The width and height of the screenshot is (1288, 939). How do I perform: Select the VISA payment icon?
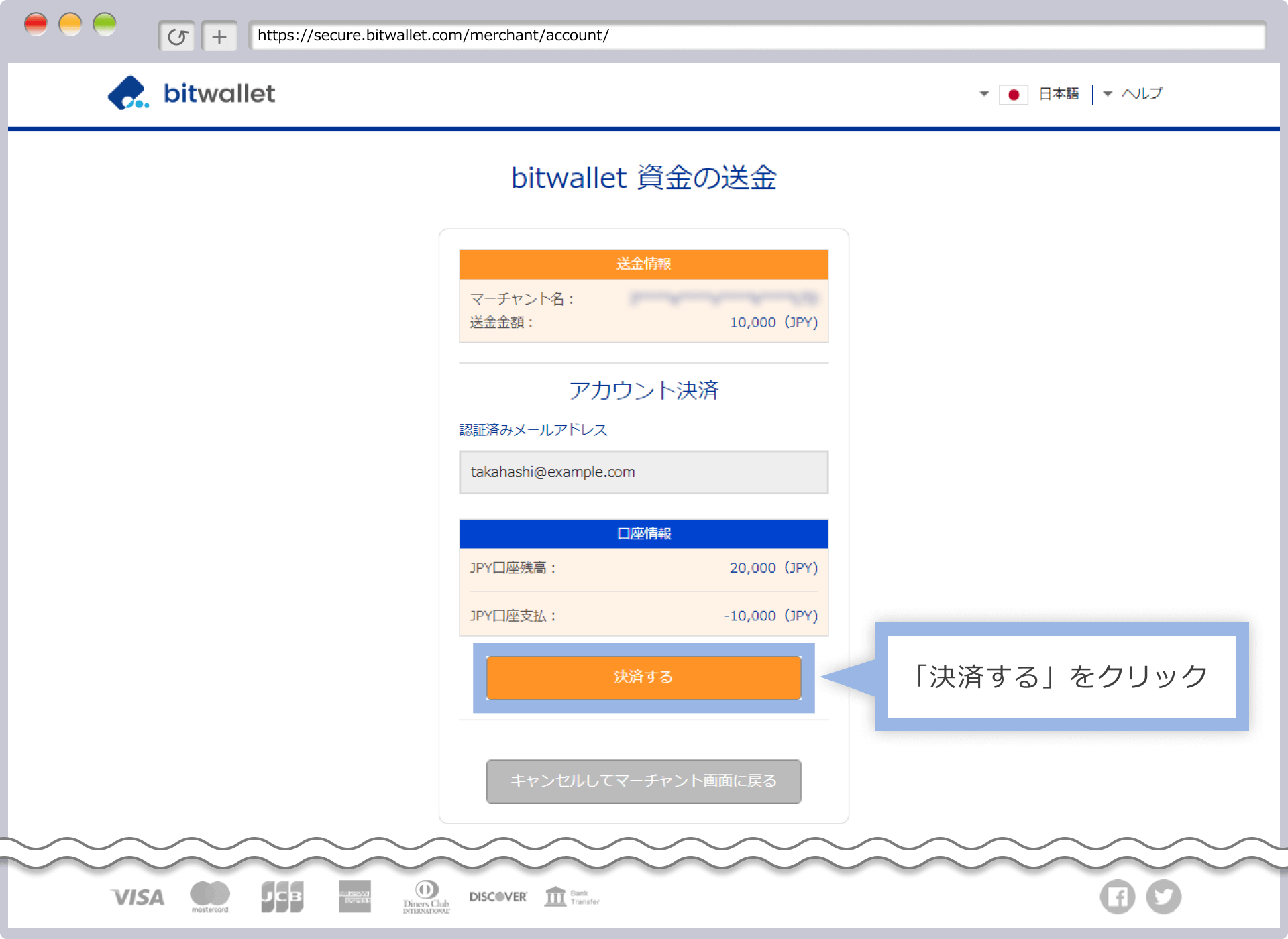[138, 897]
